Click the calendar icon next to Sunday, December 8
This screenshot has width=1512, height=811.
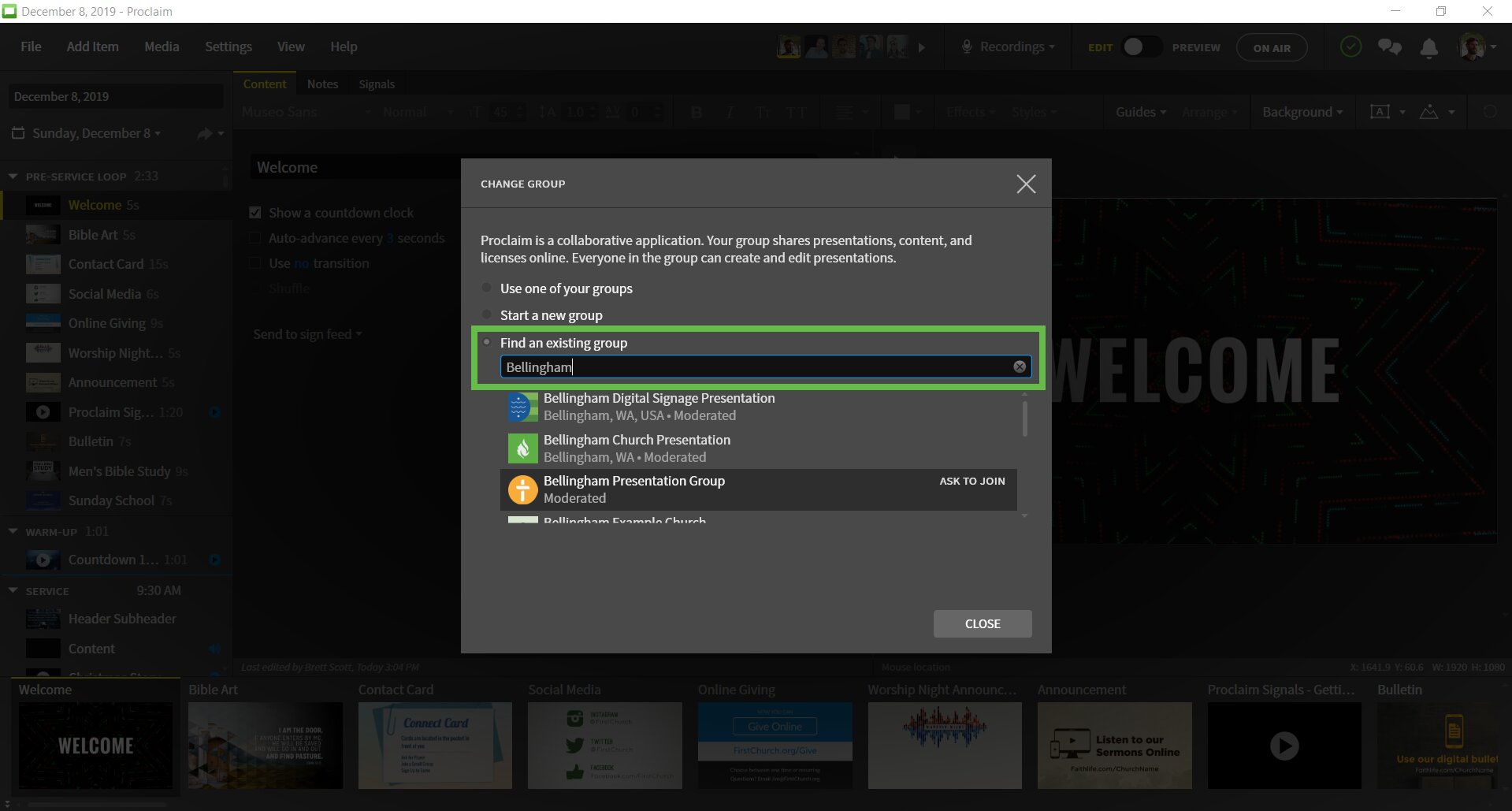coord(18,133)
